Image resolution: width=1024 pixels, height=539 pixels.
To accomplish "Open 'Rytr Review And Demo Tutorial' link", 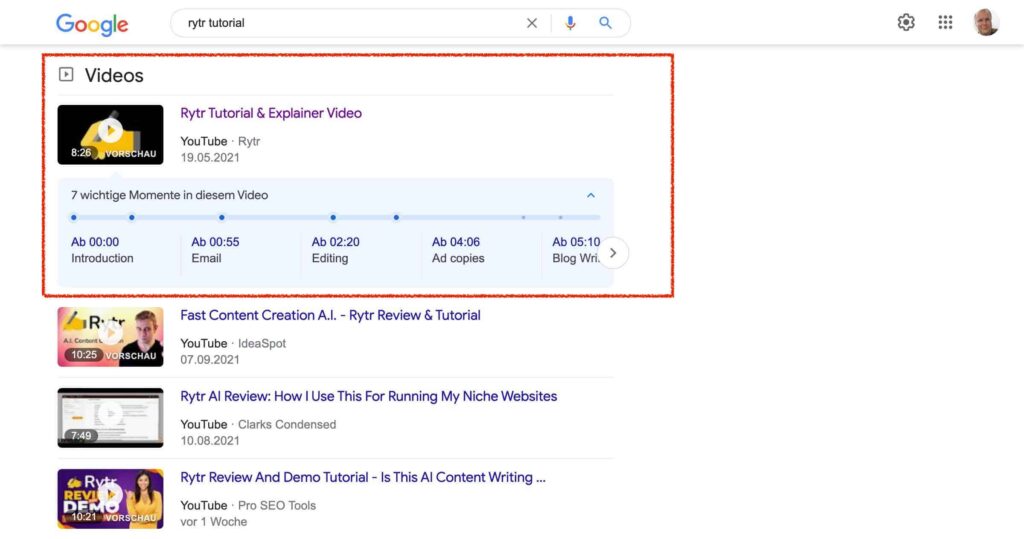I will (x=363, y=477).
